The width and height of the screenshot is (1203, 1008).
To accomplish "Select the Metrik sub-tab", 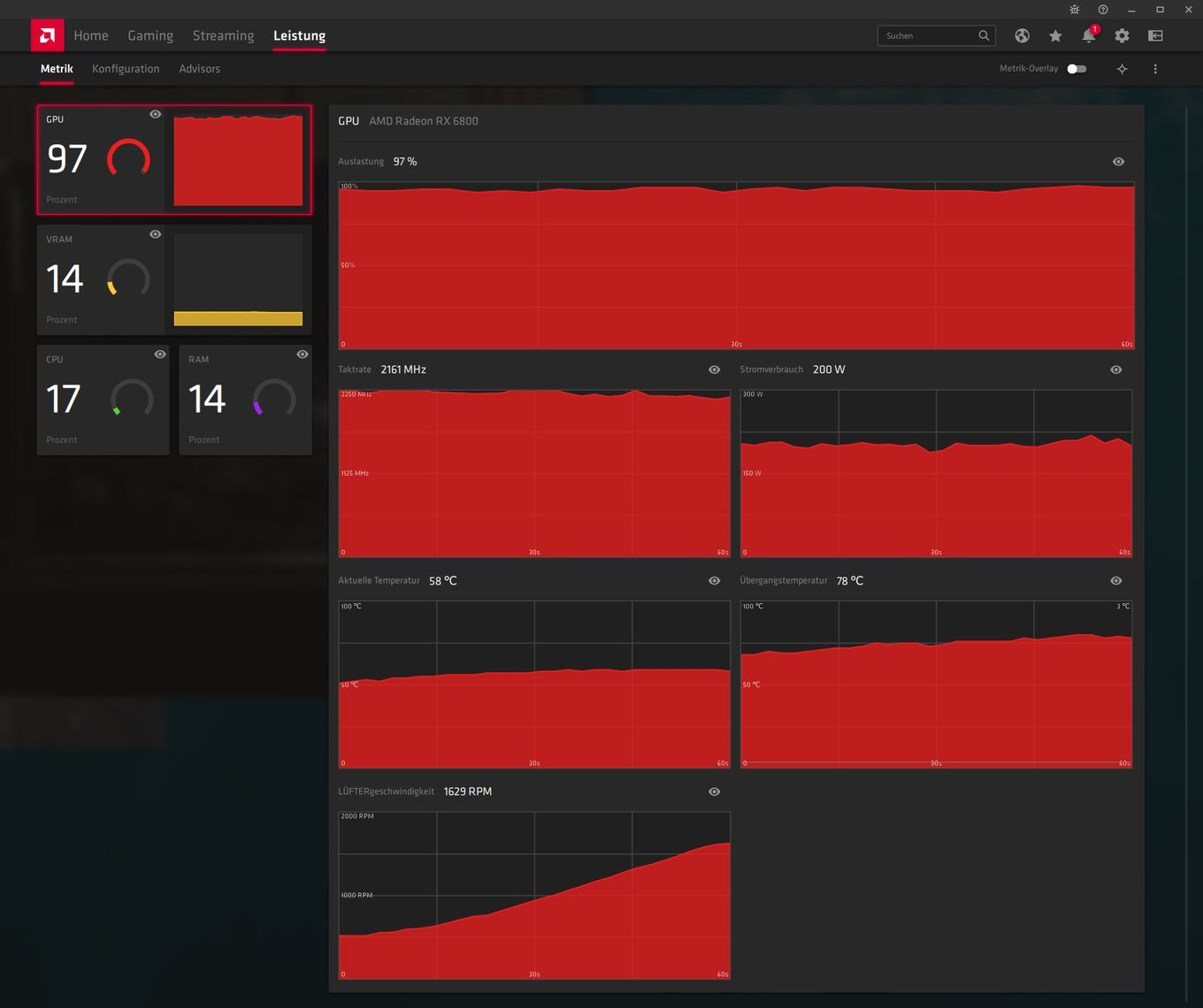I will point(57,68).
